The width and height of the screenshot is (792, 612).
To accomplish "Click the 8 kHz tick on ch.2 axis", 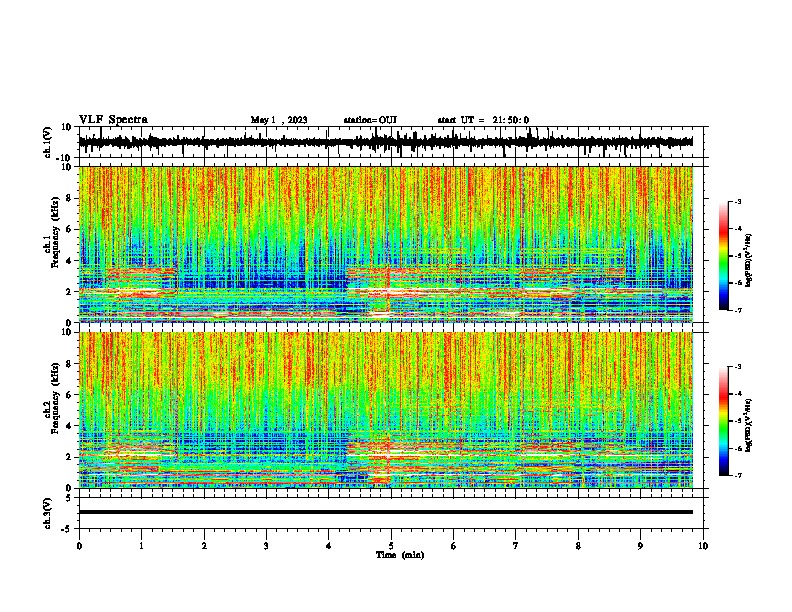I will click(x=70, y=363).
